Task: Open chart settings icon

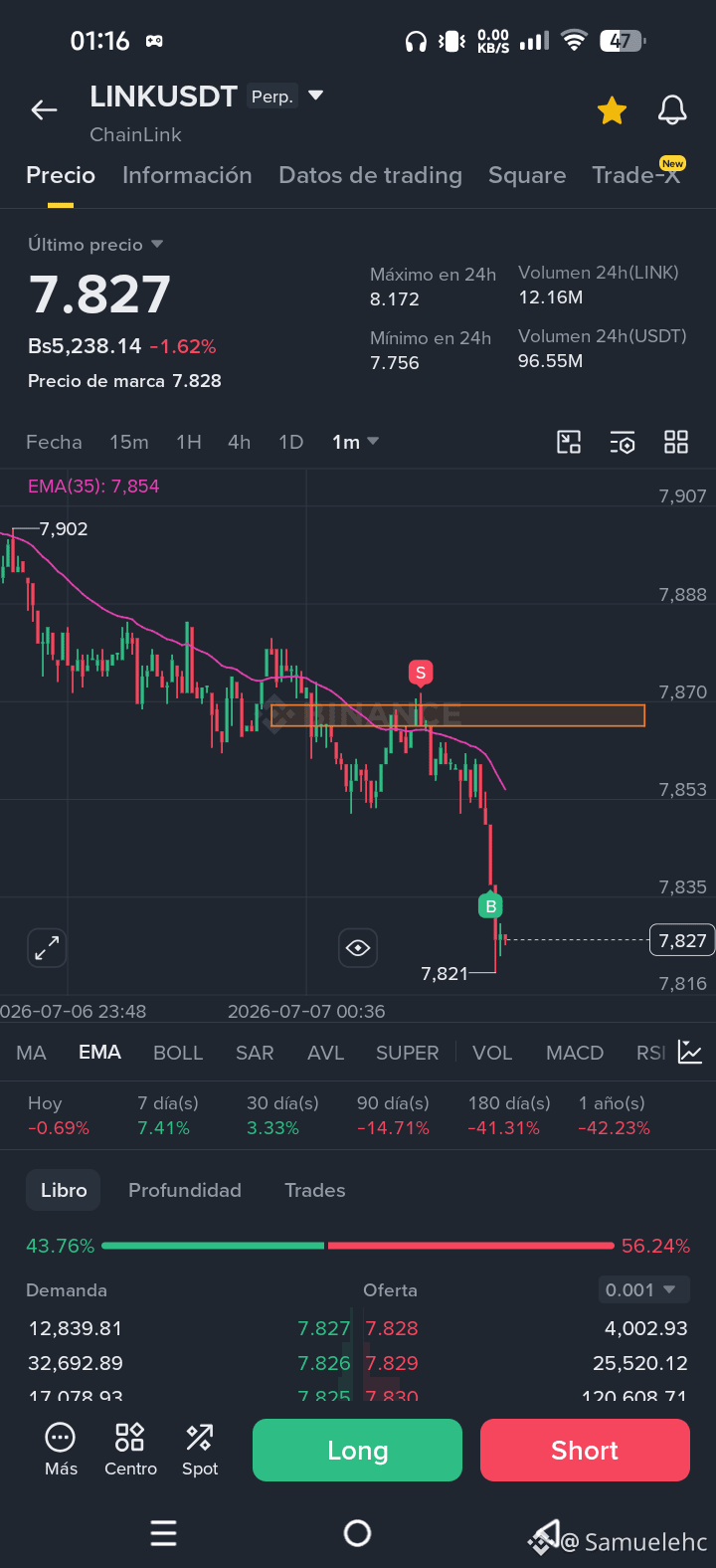Action: click(623, 442)
